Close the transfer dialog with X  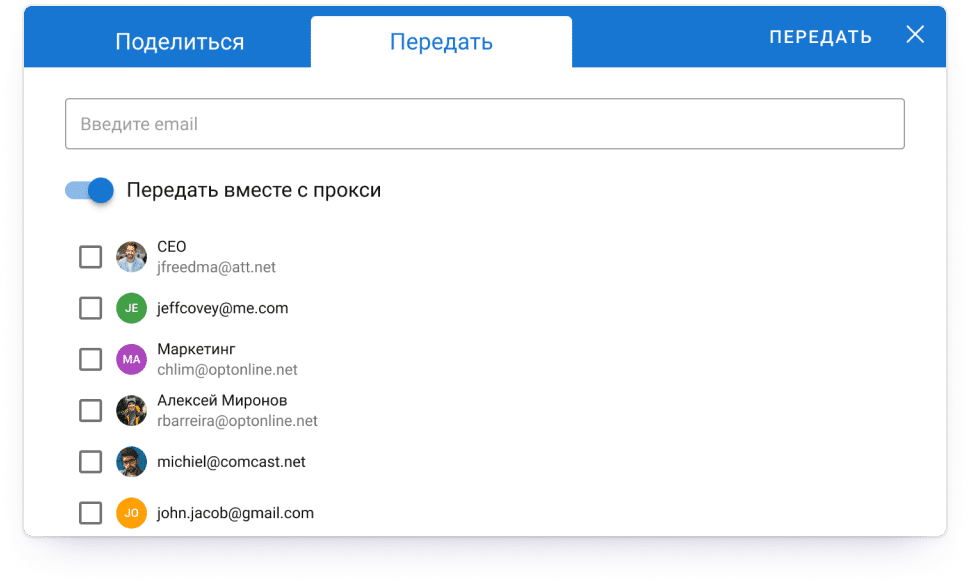[x=914, y=35]
